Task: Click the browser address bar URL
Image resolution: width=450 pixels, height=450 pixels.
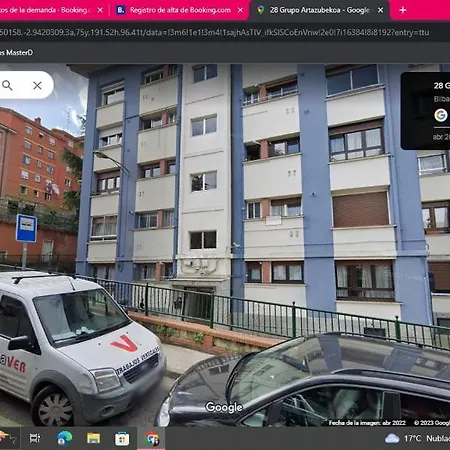Action: coord(215,32)
